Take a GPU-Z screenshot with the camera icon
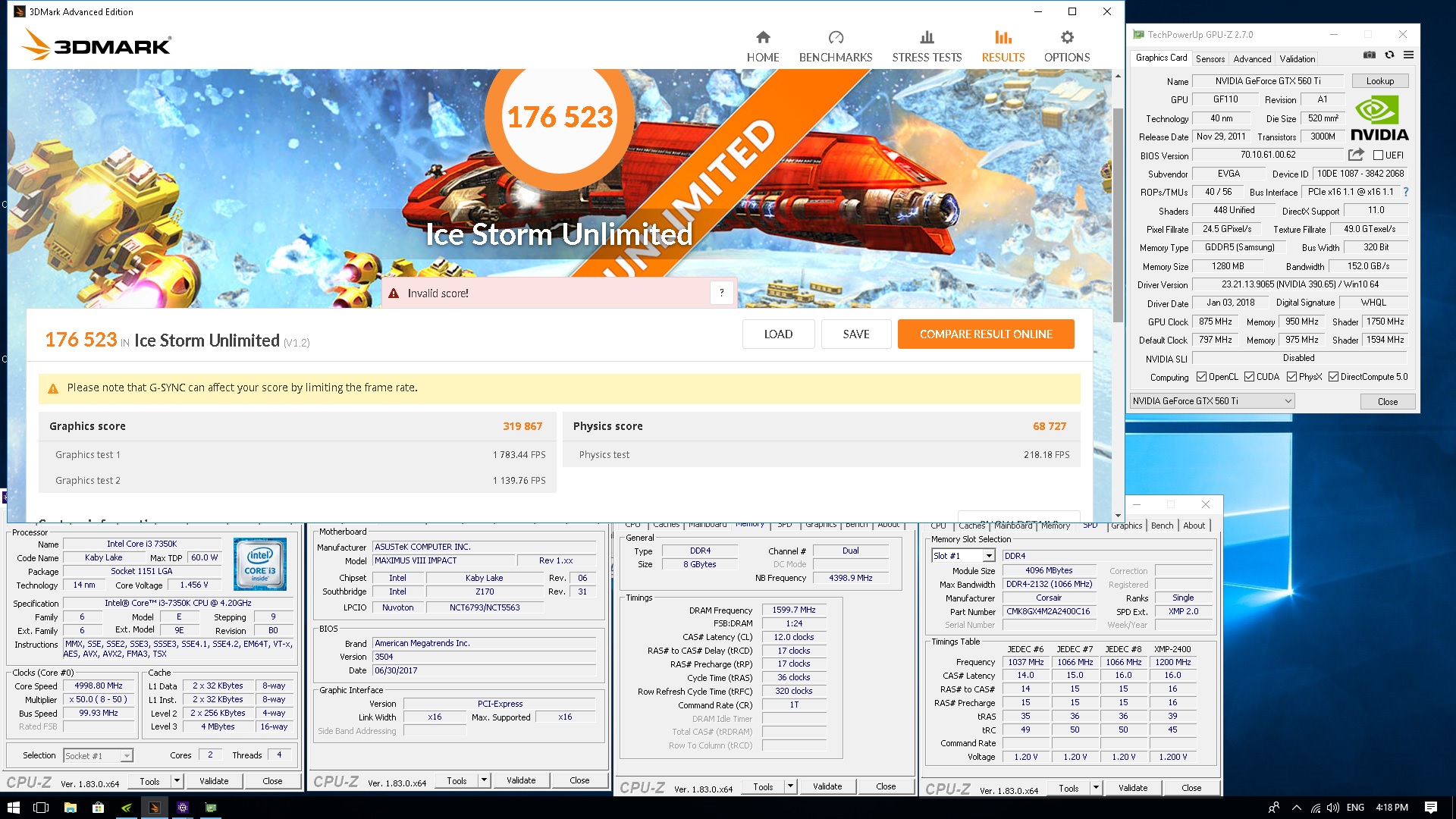 (x=1370, y=55)
